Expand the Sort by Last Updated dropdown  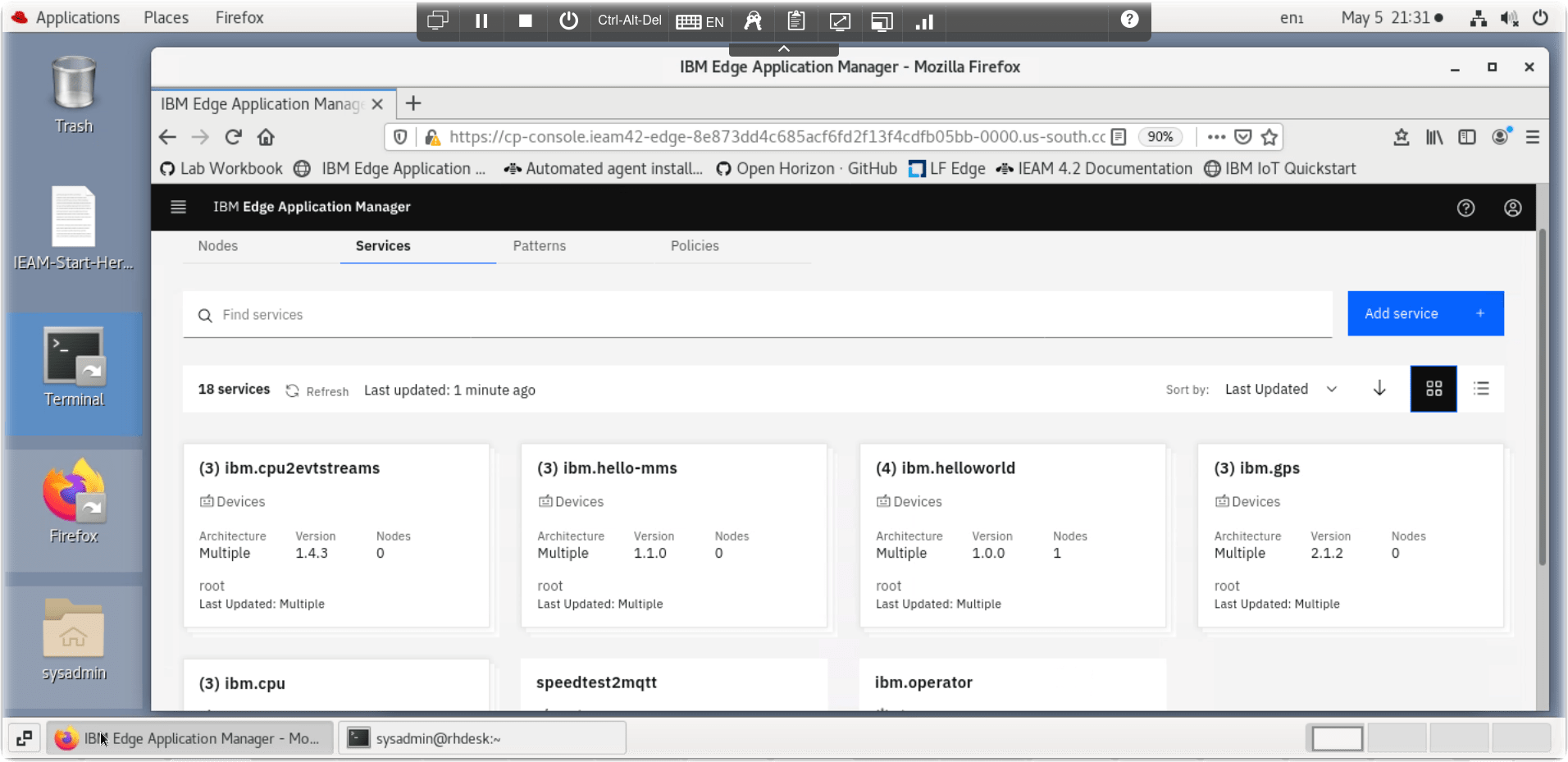coord(1281,389)
